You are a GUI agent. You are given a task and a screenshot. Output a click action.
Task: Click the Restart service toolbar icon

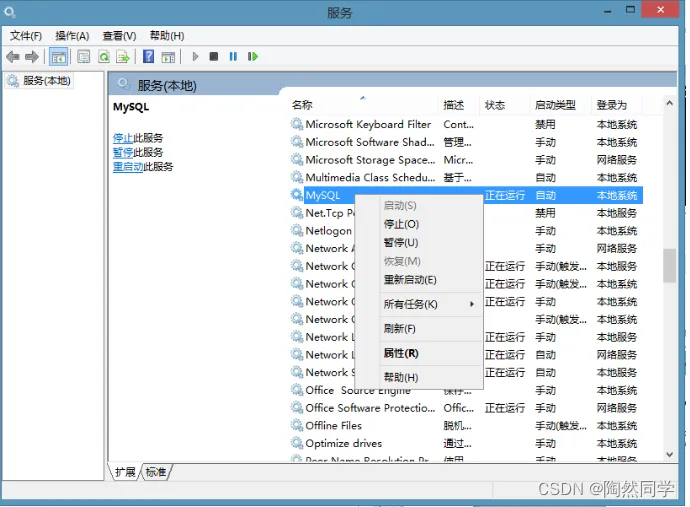pyautogui.click(x=253, y=56)
